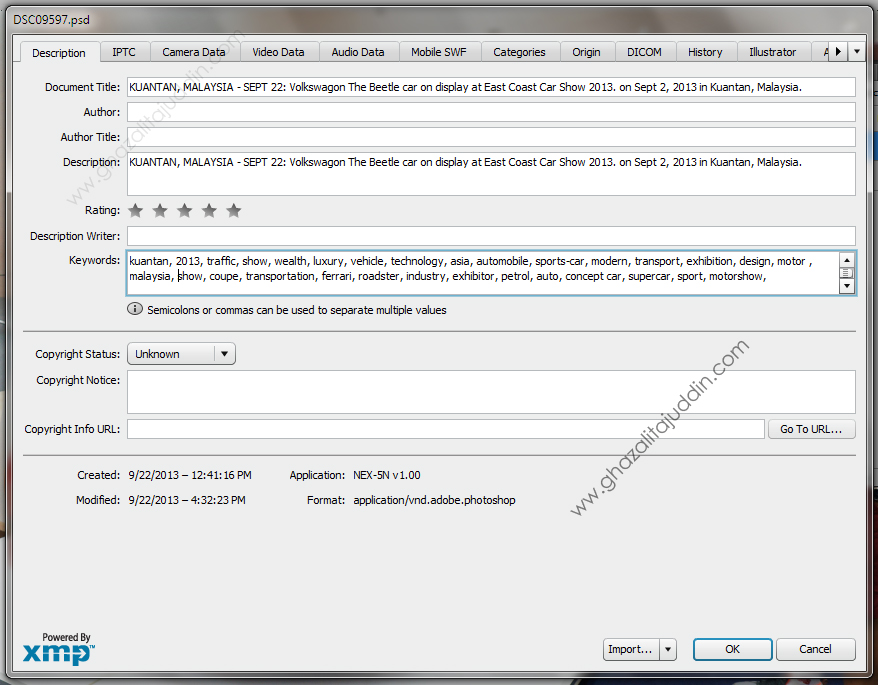Set rating to four stars

coord(209,211)
